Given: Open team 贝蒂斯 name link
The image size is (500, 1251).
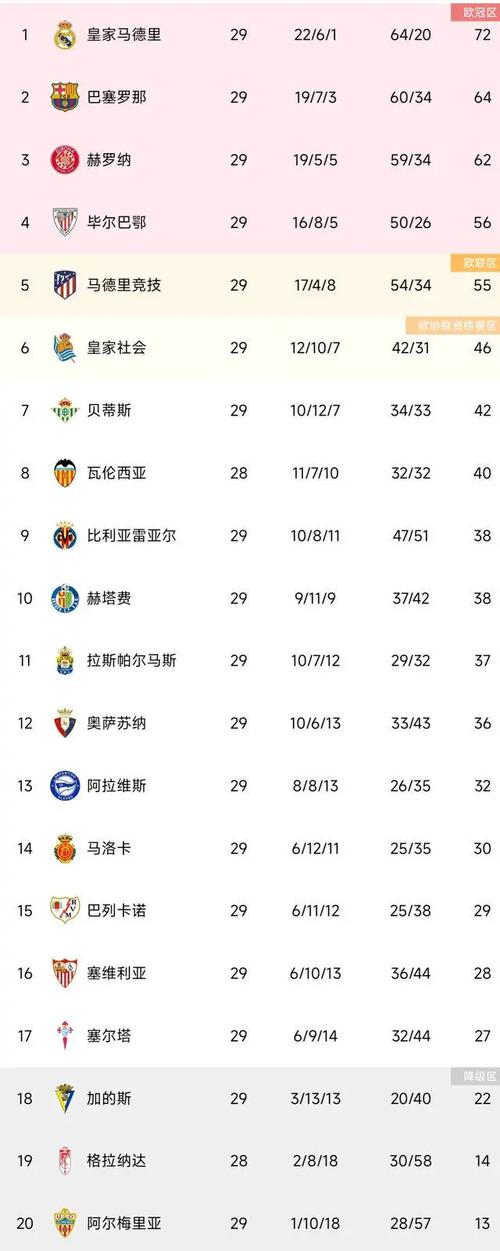Looking at the screenshot, I should 111,410.
